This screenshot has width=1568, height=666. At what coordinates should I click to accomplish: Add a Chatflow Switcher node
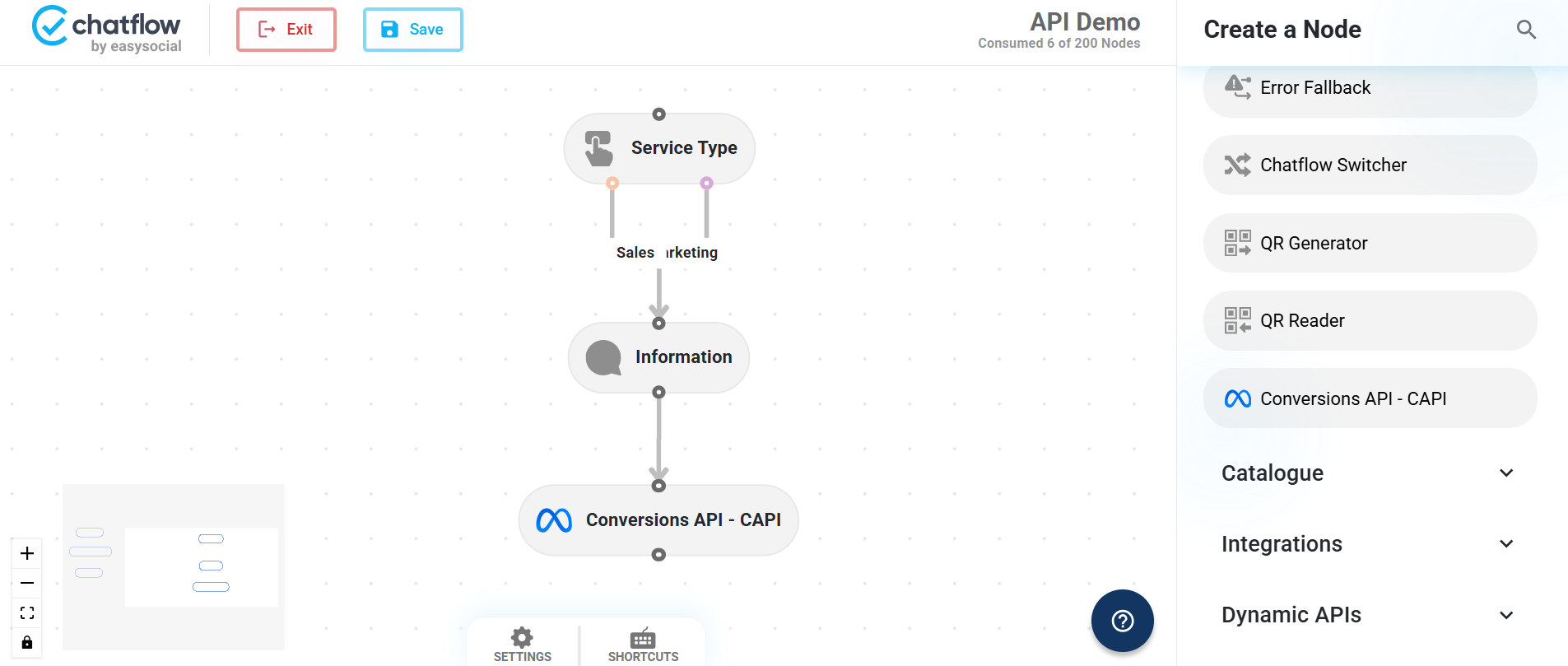(1370, 165)
